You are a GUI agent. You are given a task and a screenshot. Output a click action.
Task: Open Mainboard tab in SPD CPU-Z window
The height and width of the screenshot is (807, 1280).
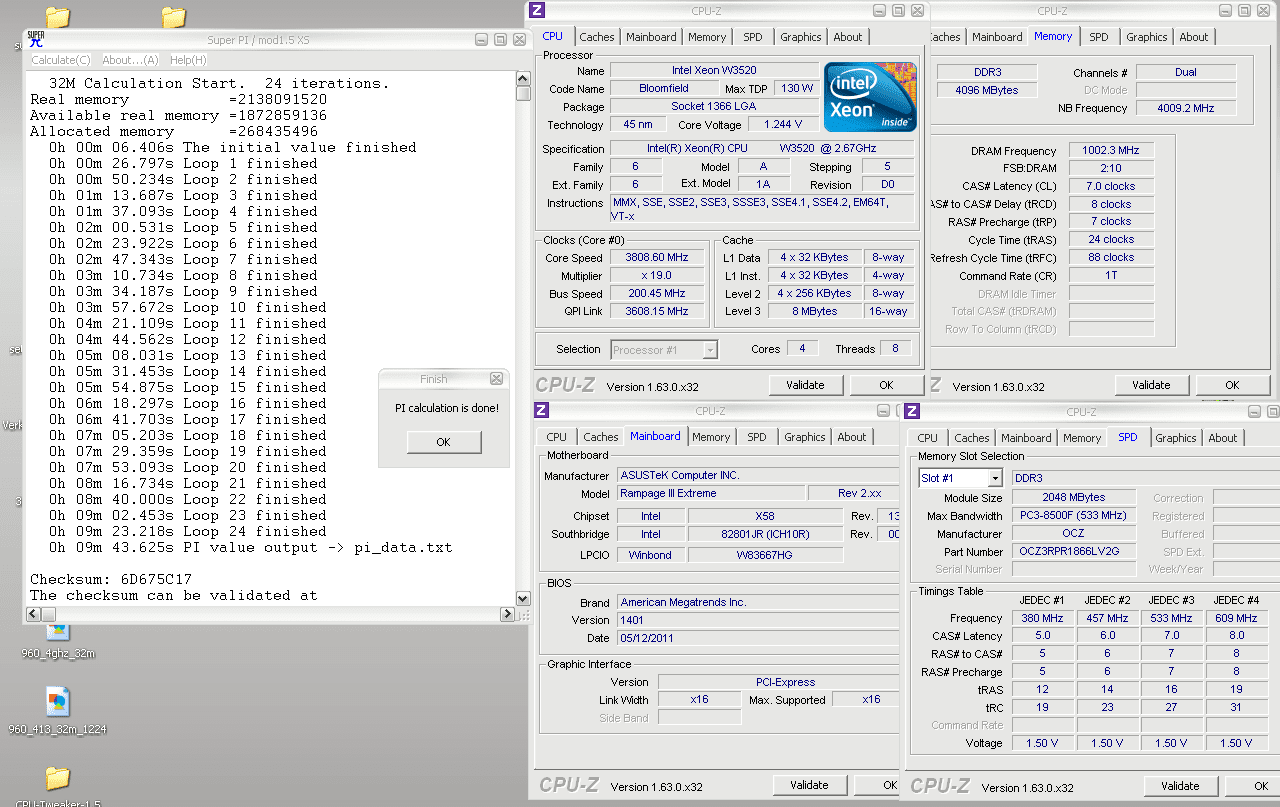1026,438
